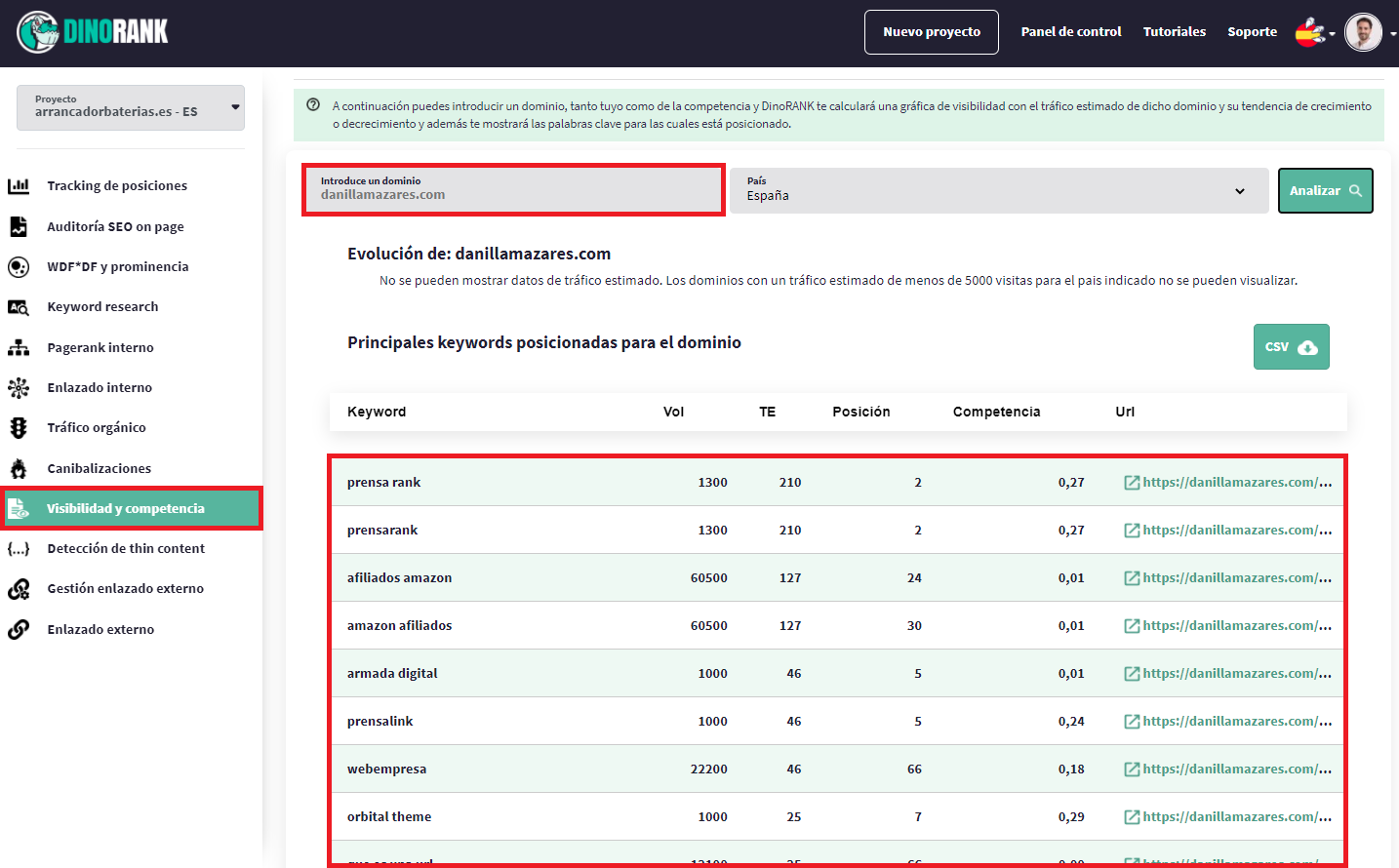The image size is (1399, 868).
Task: Open Enlazado interno section
Action: pos(100,387)
